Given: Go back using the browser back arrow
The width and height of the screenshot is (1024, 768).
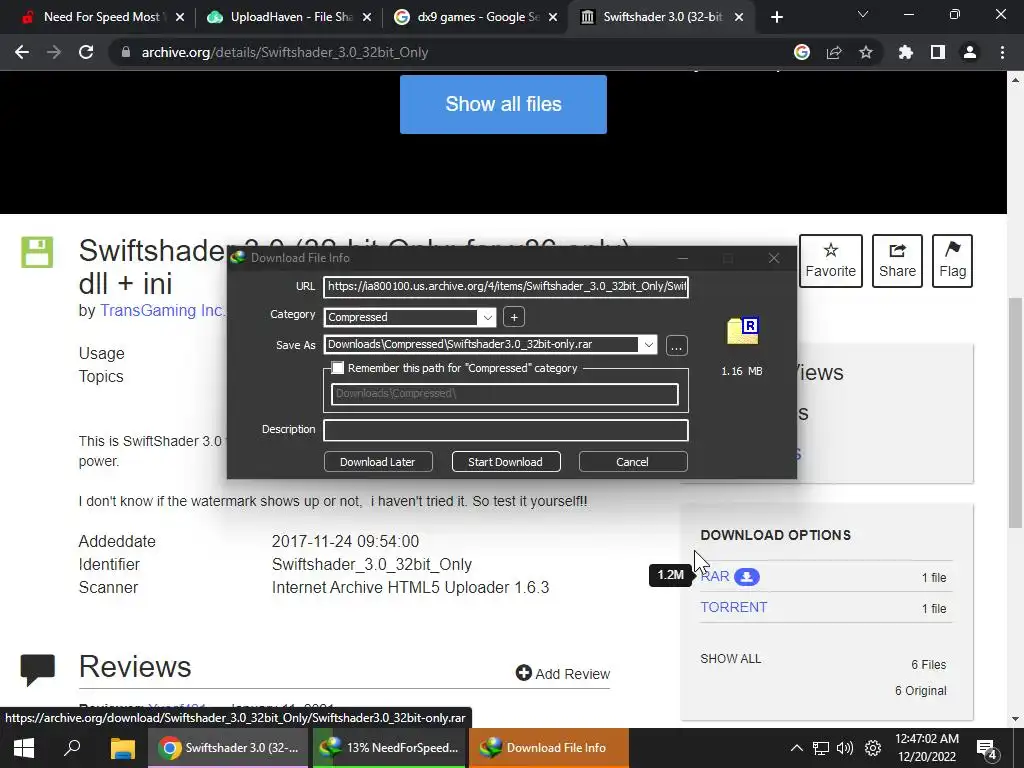Looking at the screenshot, I should pos(22,52).
